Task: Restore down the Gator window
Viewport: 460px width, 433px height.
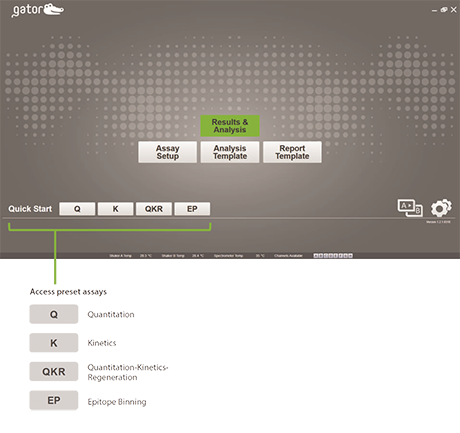Action: (x=444, y=10)
